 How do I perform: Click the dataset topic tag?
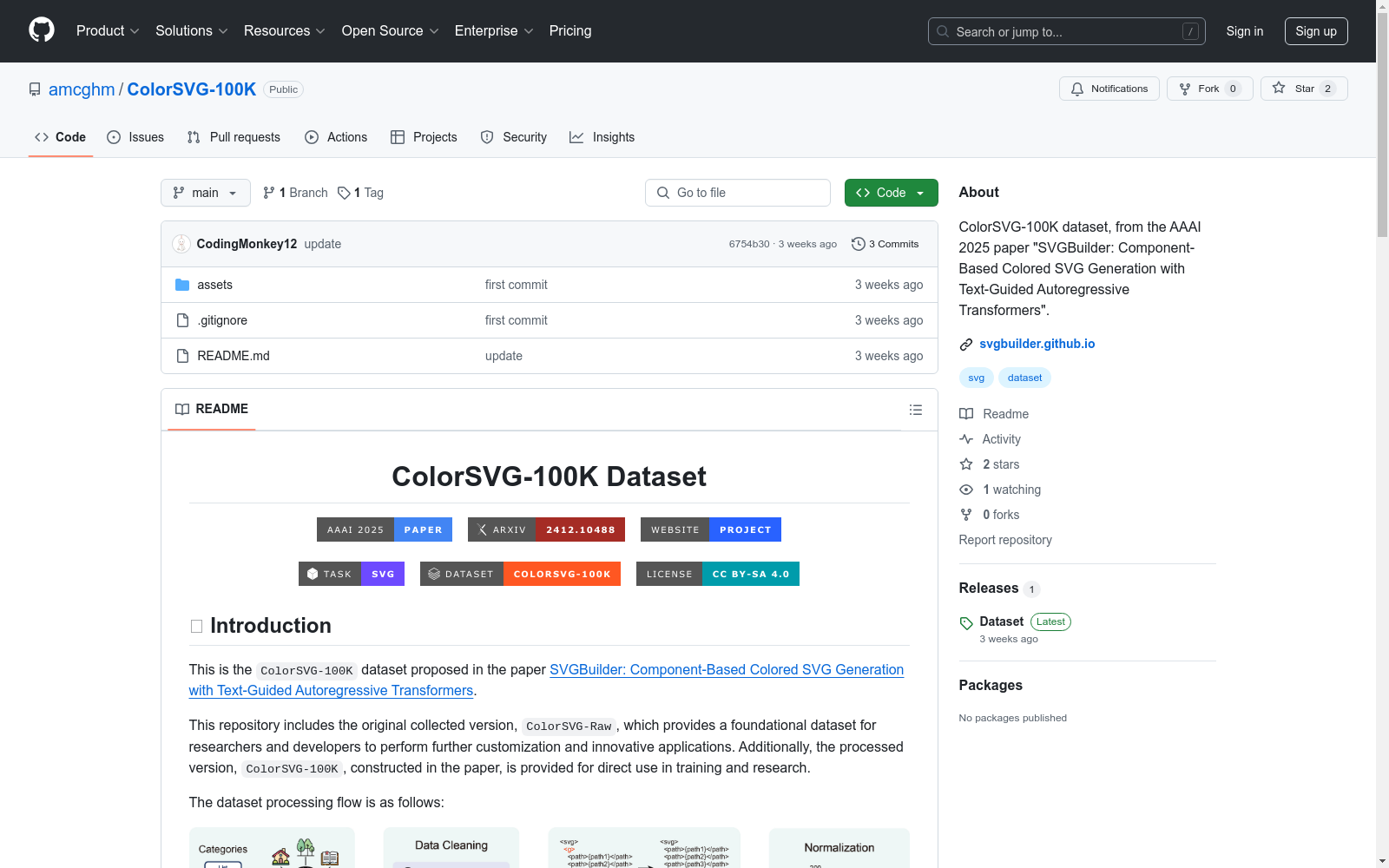pos(1025,378)
